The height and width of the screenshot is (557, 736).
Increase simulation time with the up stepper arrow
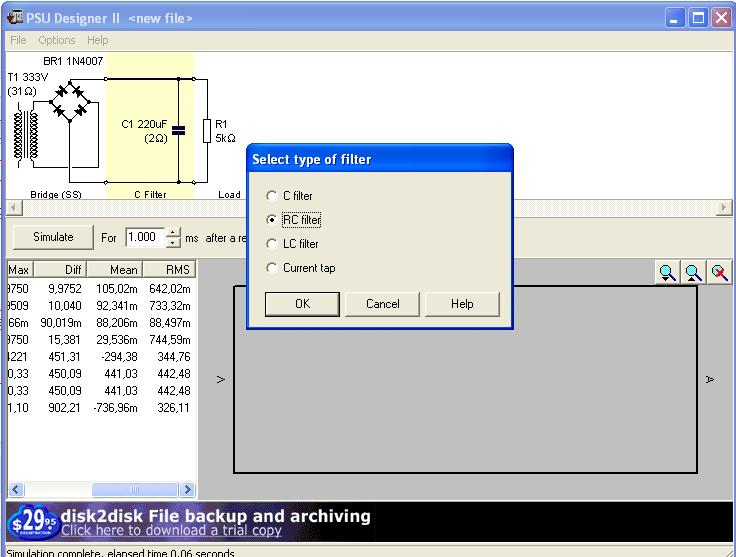tap(173, 233)
